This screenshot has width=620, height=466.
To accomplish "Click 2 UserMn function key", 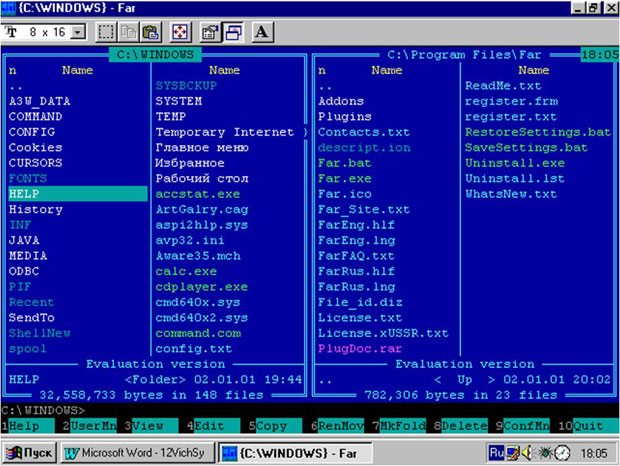I will click(90, 426).
